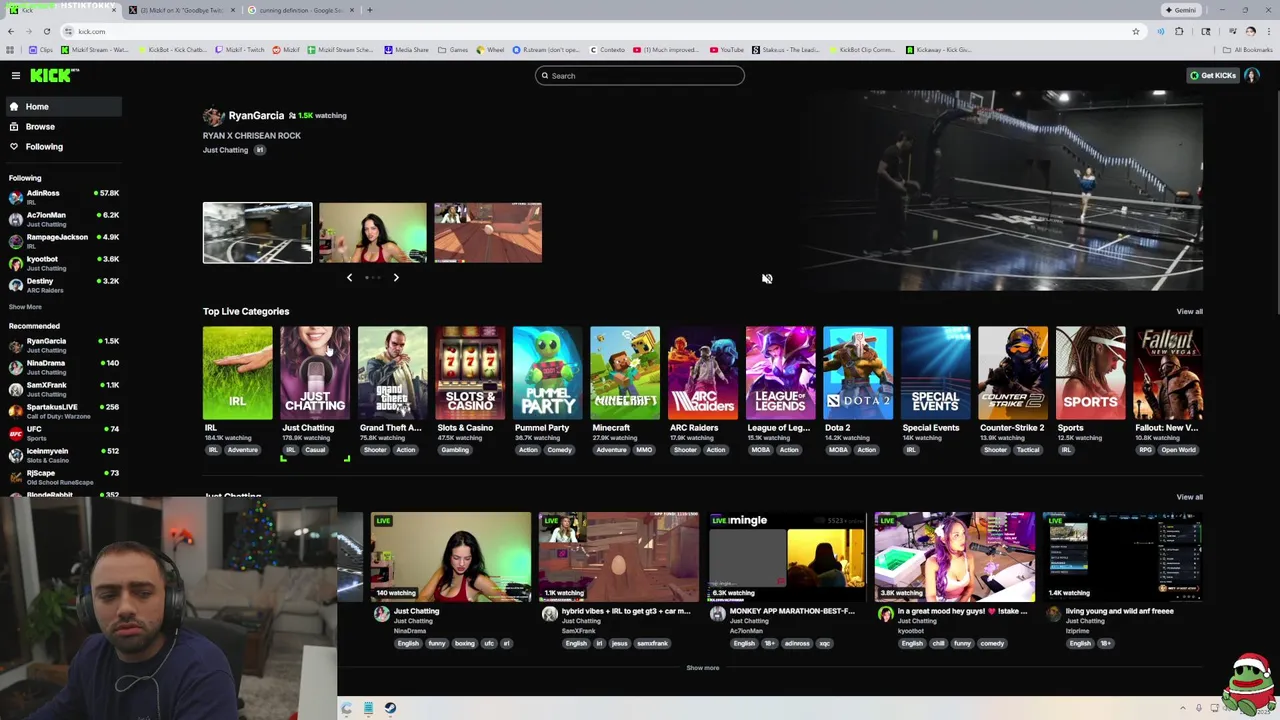Image resolution: width=1280 pixels, height=720 pixels.
Task: Open Counter-Strike 2 category card
Action: click(x=1013, y=373)
